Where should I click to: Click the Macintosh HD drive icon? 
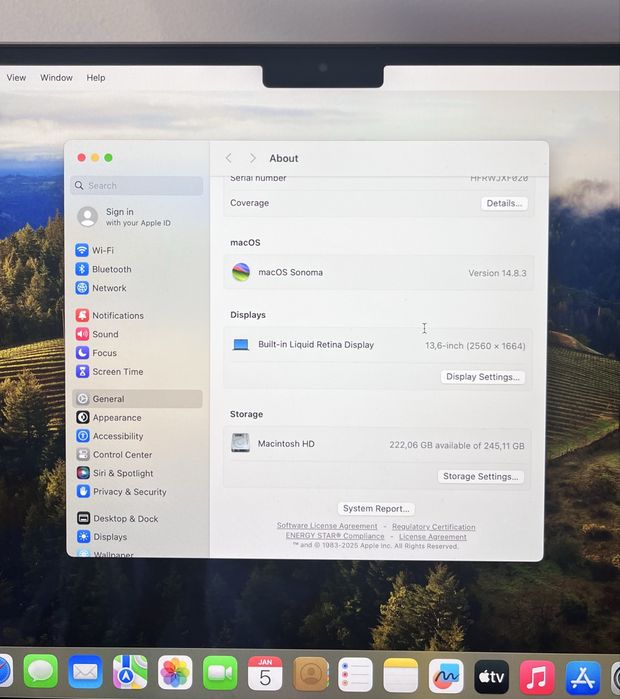coord(240,443)
